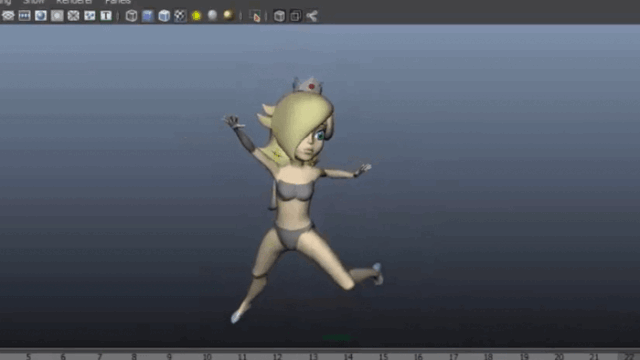Screen dimensions: 640x360
Task: Jump to frame 6 on the timeline
Action: pos(63,356)
